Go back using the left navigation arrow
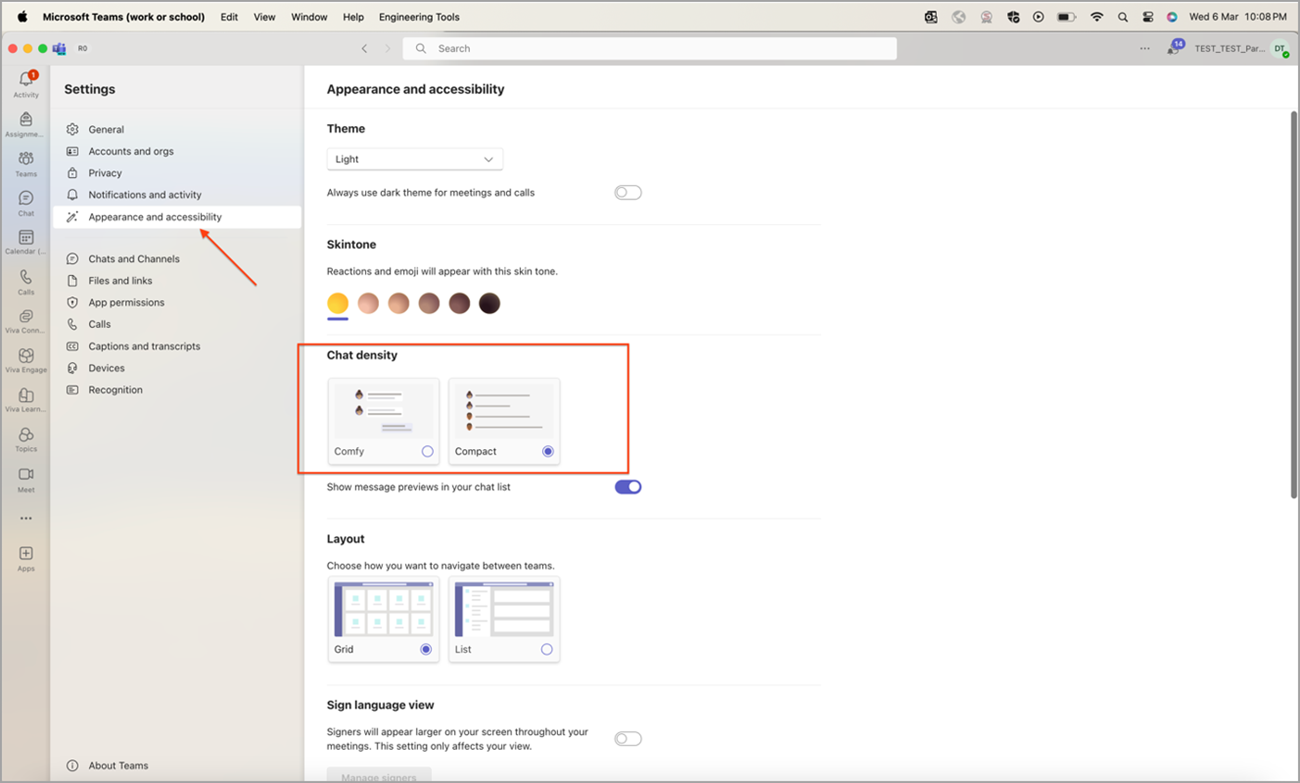The width and height of the screenshot is (1300, 783). pyautogui.click(x=364, y=48)
